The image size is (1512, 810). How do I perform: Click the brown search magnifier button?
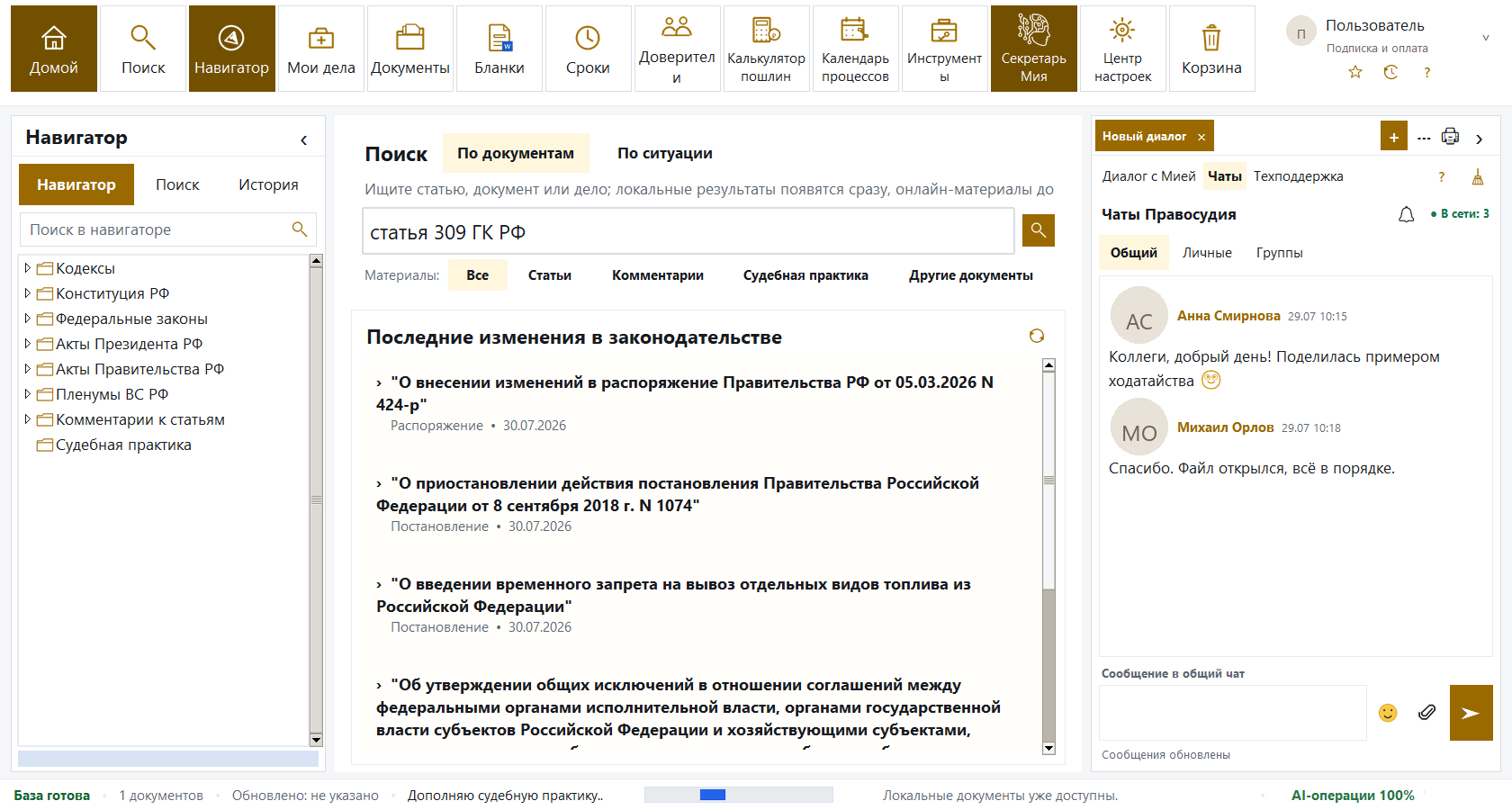pyautogui.click(x=1039, y=230)
